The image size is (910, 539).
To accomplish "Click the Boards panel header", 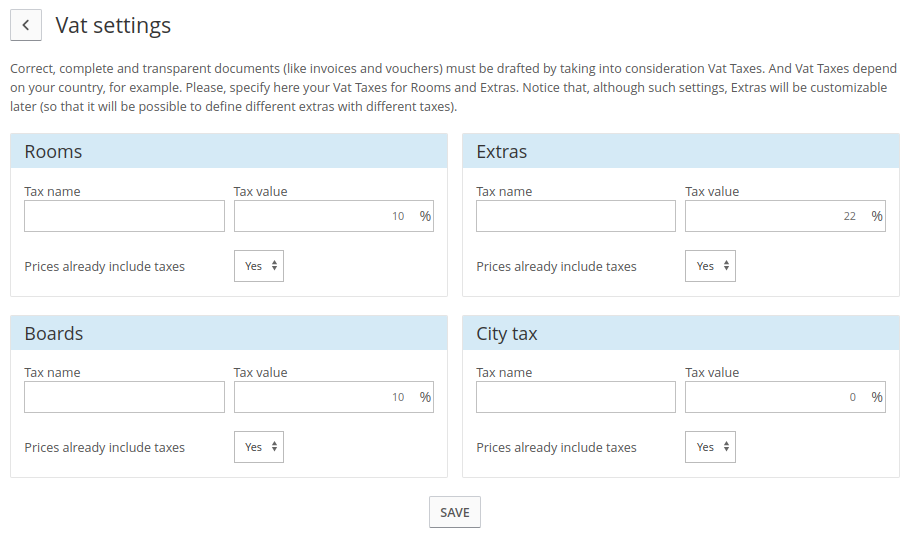I will coord(229,333).
